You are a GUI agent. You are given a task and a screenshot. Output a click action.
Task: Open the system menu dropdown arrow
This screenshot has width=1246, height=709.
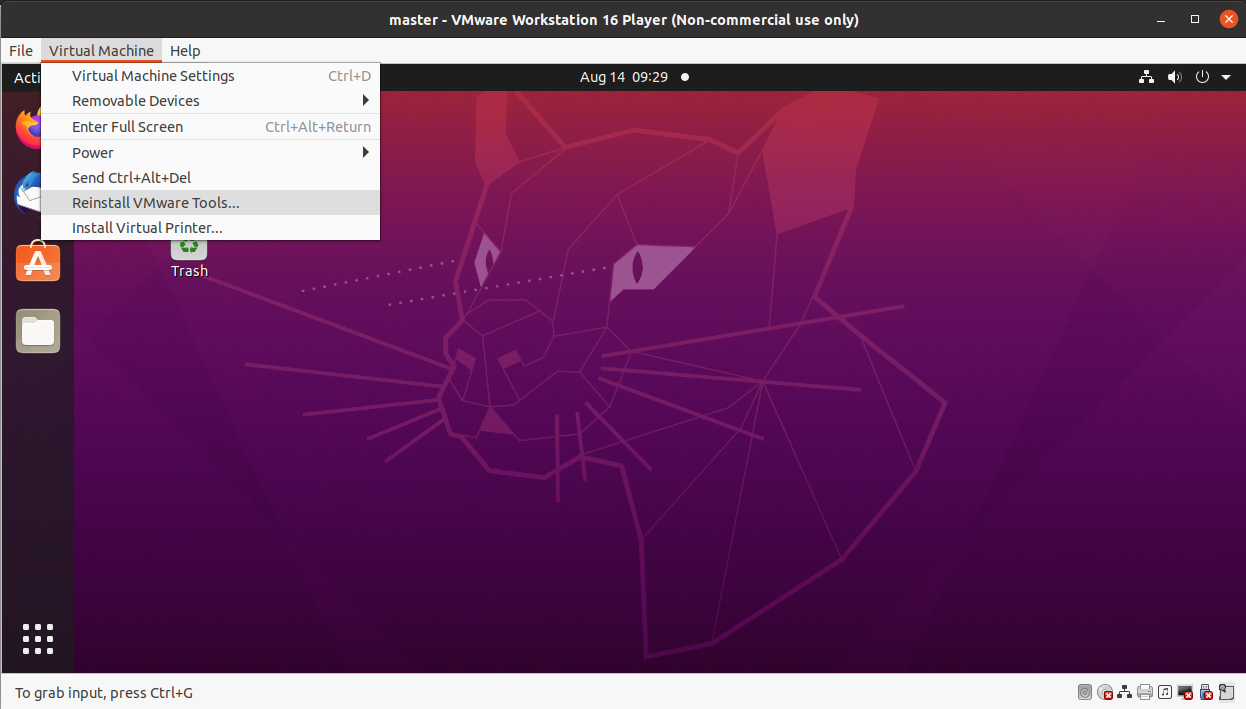click(1226, 77)
